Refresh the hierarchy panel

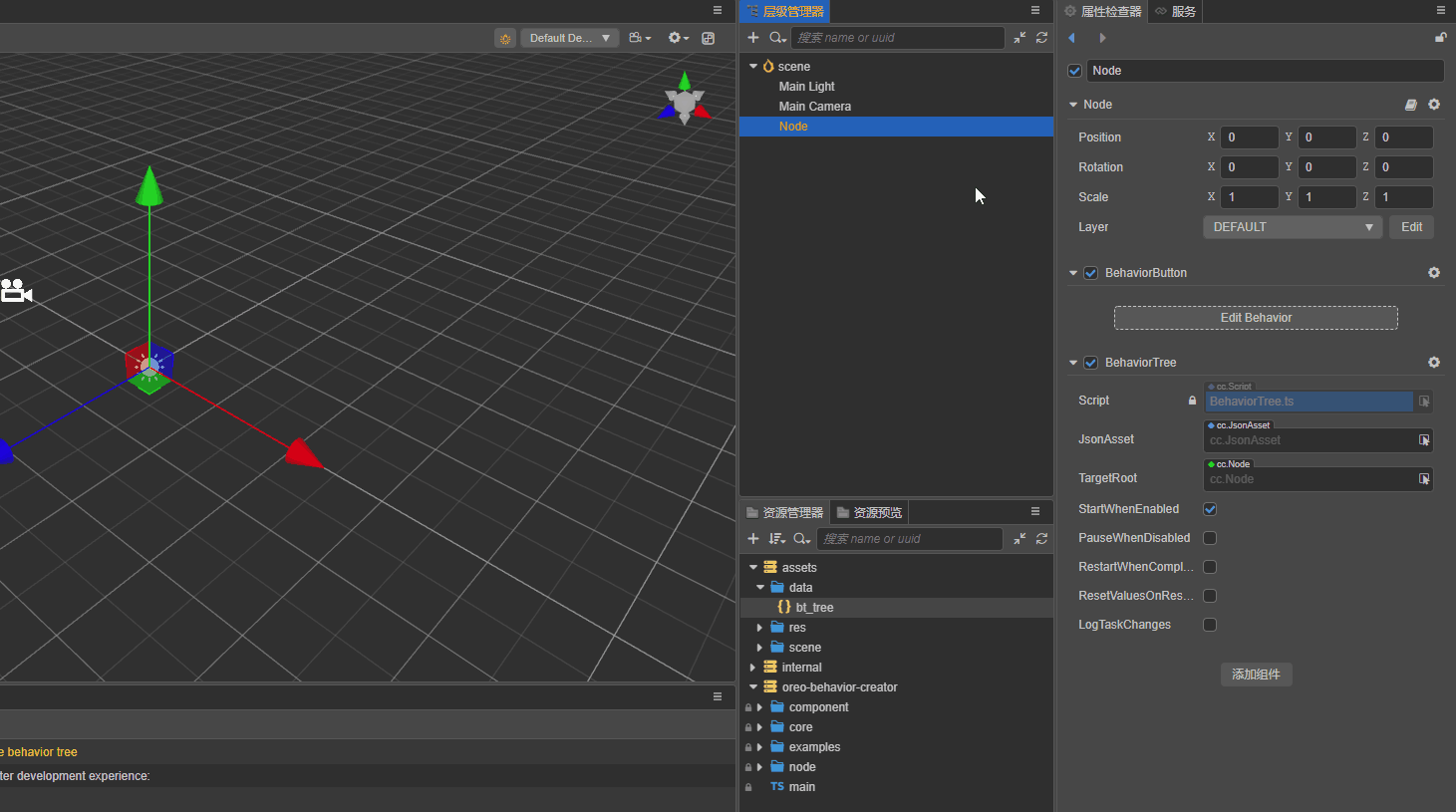pos(1041,38)
